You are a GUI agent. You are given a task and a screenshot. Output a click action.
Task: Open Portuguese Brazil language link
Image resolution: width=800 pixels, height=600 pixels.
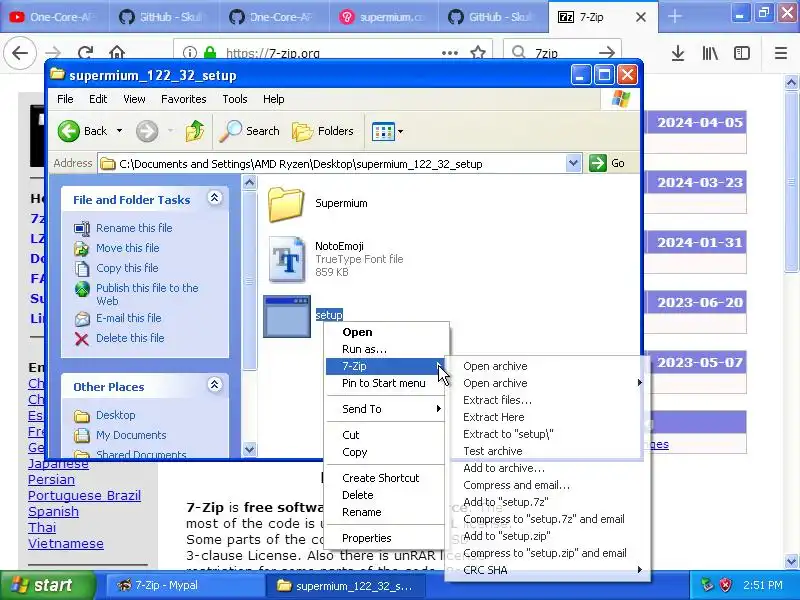point(84,495)
